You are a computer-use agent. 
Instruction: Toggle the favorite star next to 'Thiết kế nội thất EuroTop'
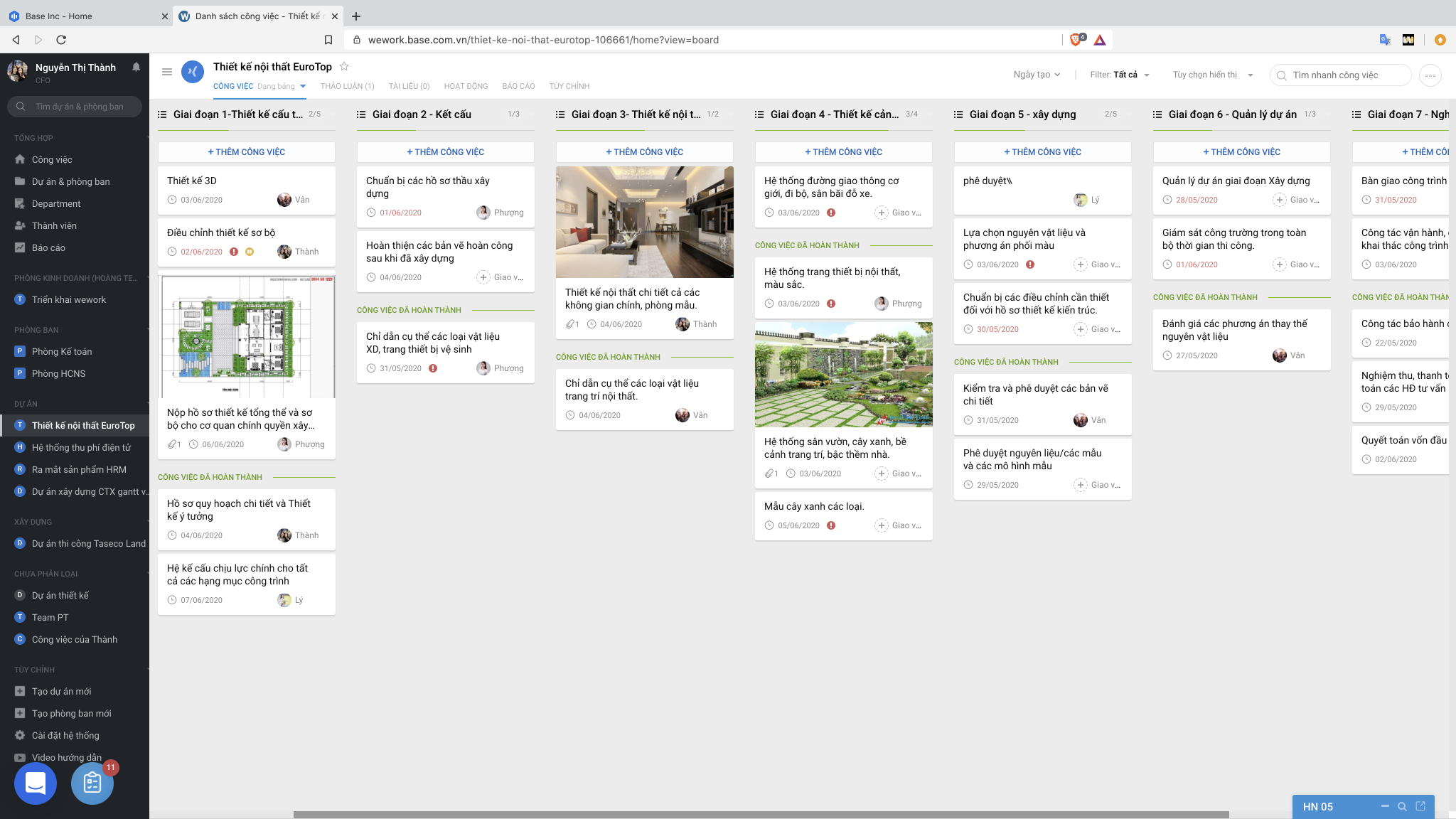[x=343, y=65]
